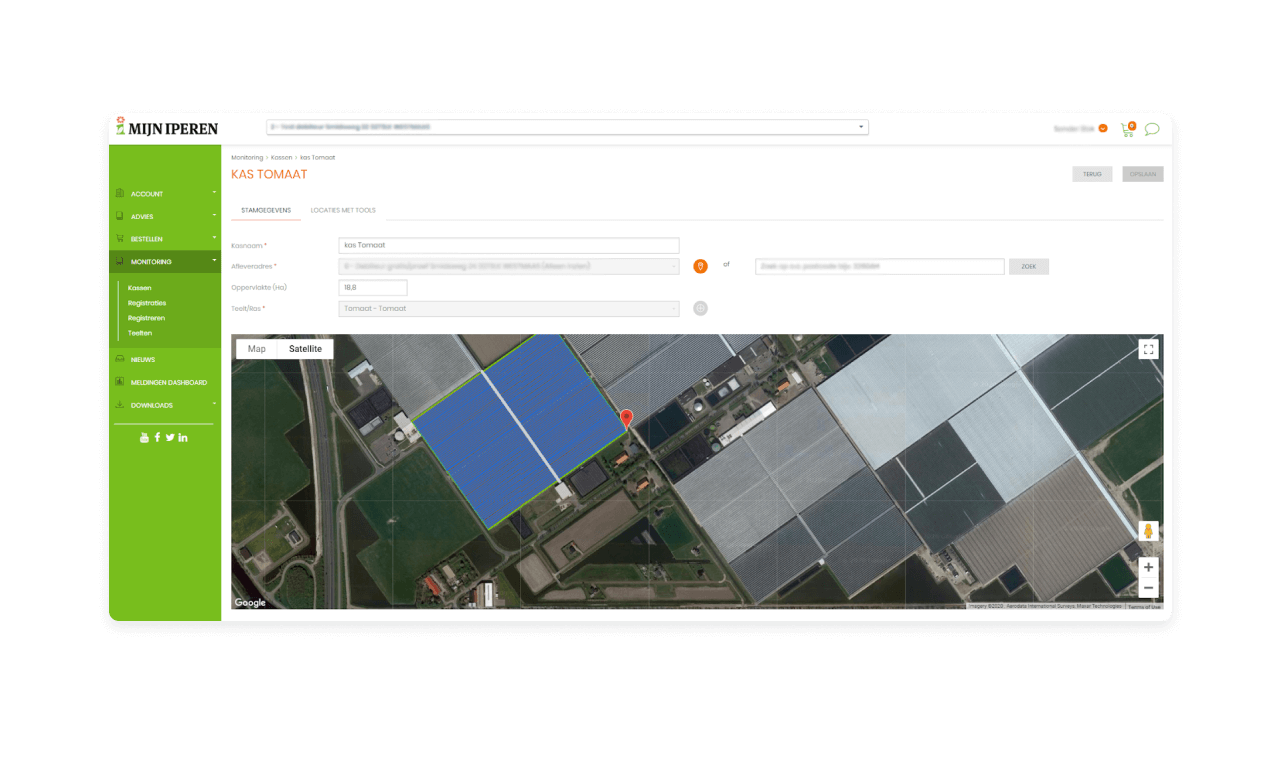Select Map view on the map
The image size is (1280, 770).
(x=256, y=348)
